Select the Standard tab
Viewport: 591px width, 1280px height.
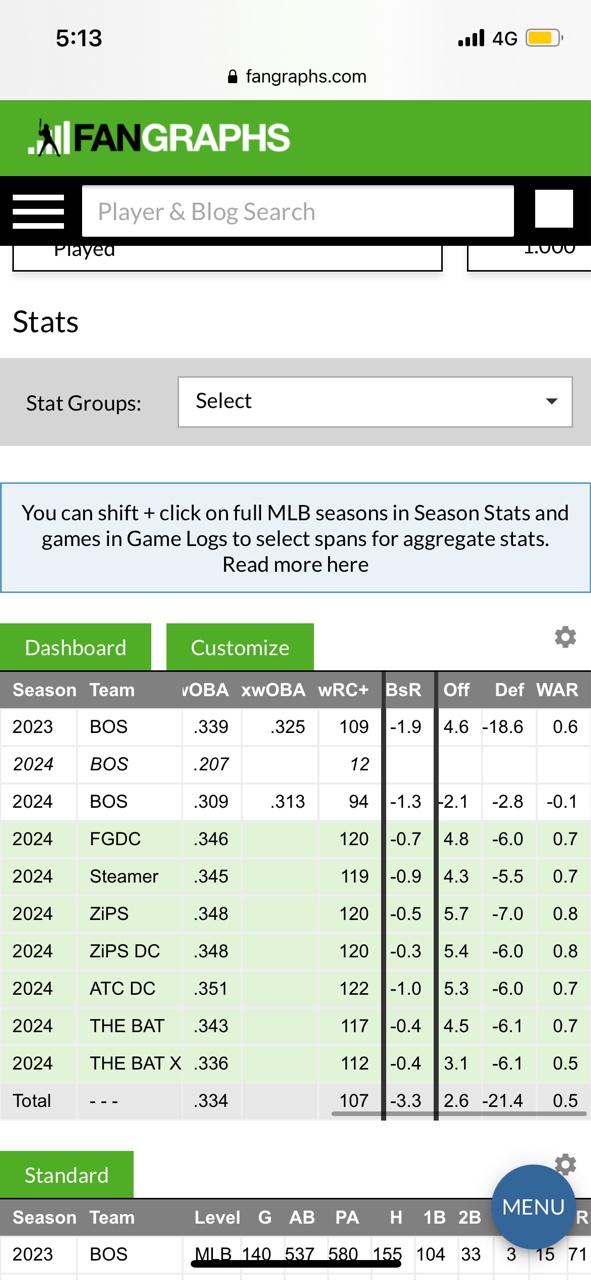coord(66,1175)
